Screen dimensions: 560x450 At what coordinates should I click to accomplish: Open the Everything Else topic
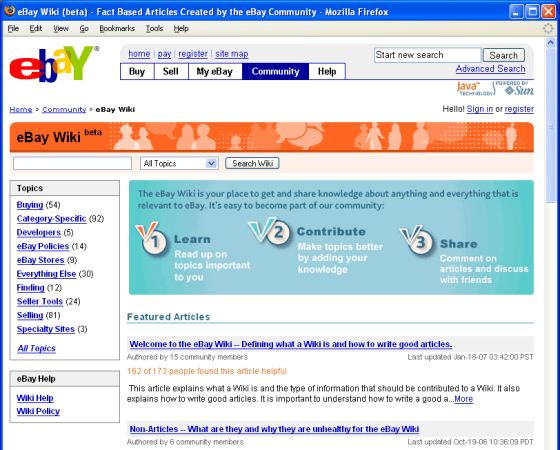click(46, 274)
